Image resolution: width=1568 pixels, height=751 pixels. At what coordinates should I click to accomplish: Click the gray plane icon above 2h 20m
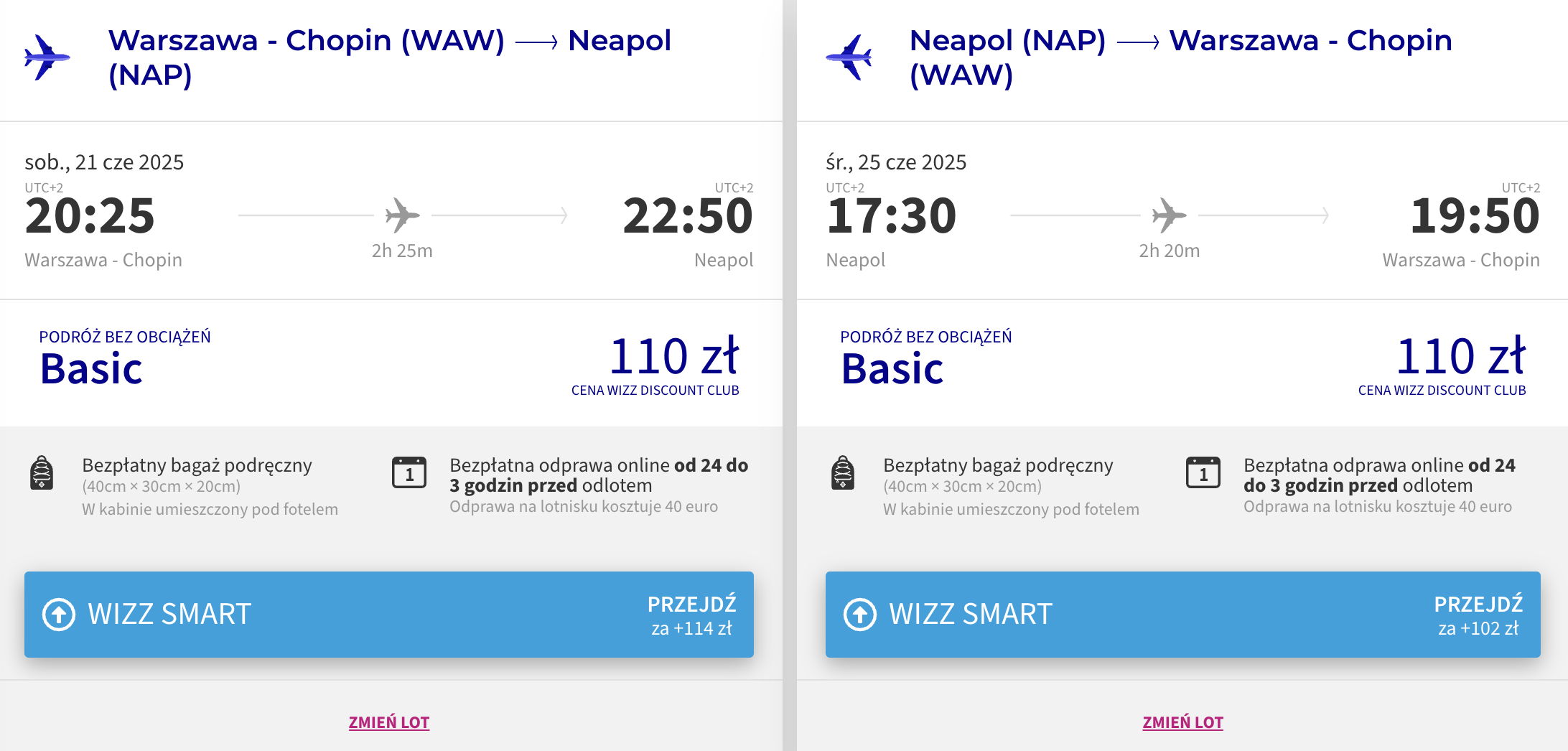pos(1169,215)
